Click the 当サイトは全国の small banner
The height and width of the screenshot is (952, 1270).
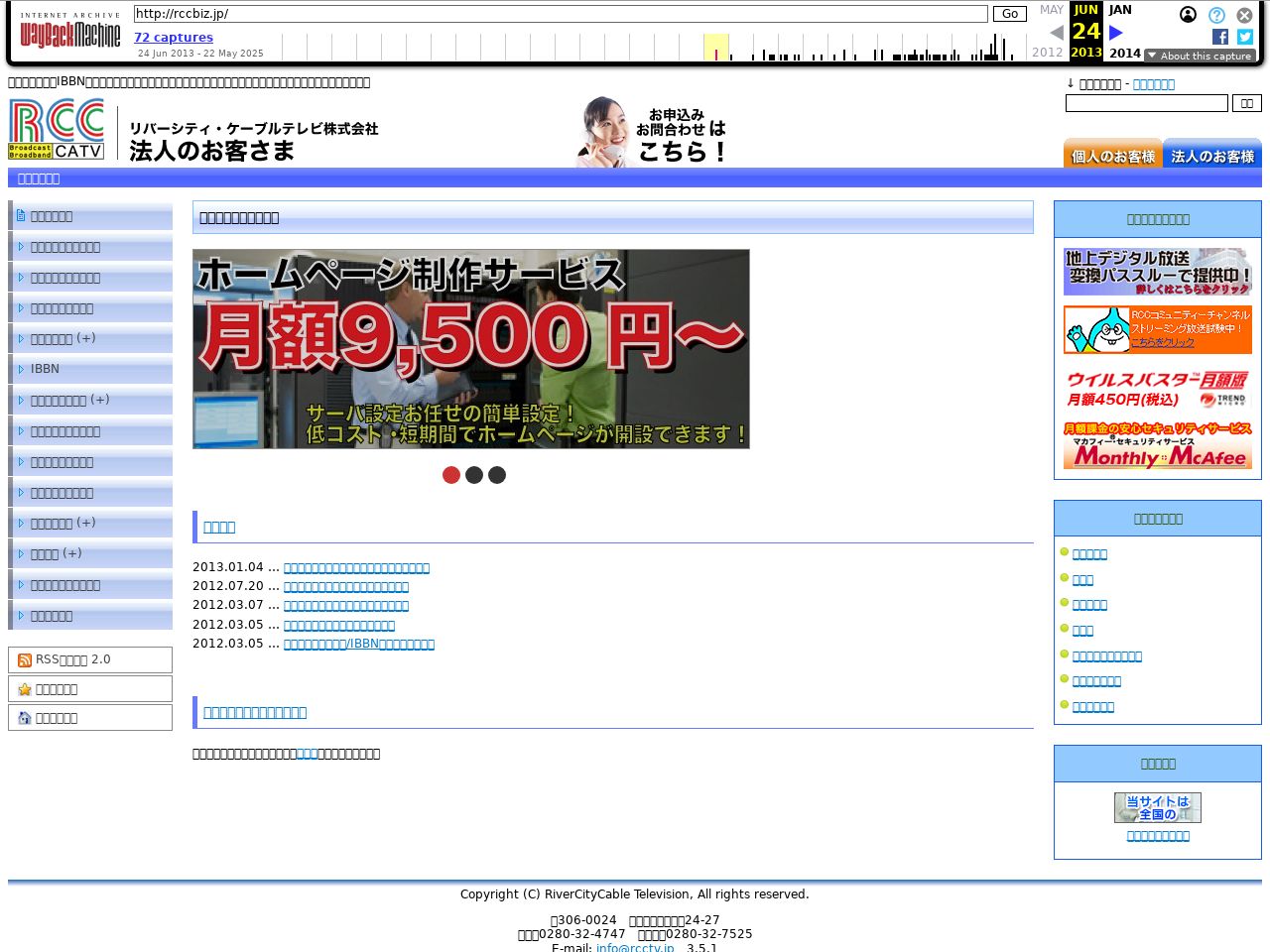[1158, 807]
